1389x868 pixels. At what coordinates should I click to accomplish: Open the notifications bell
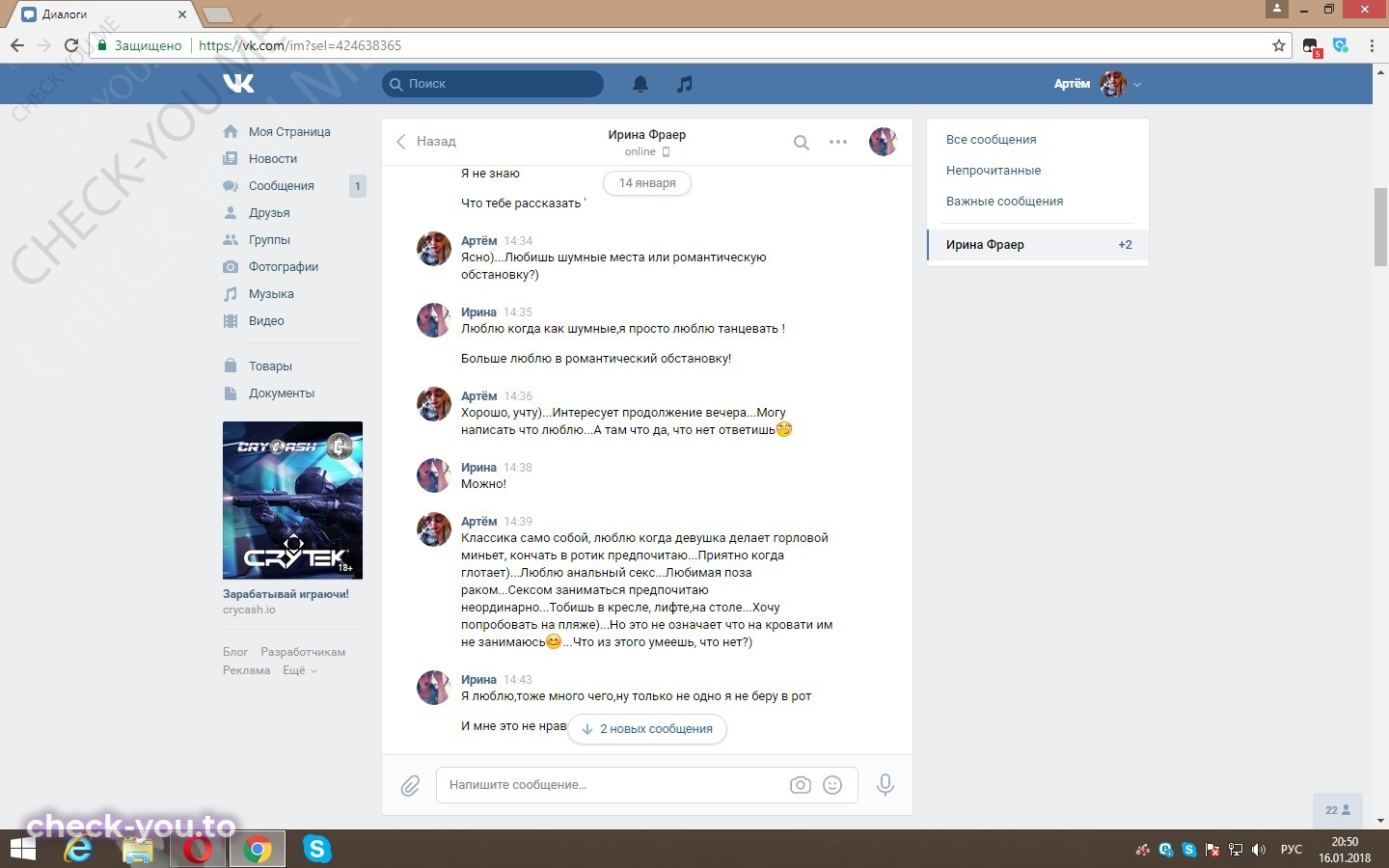tap(640, 84)
